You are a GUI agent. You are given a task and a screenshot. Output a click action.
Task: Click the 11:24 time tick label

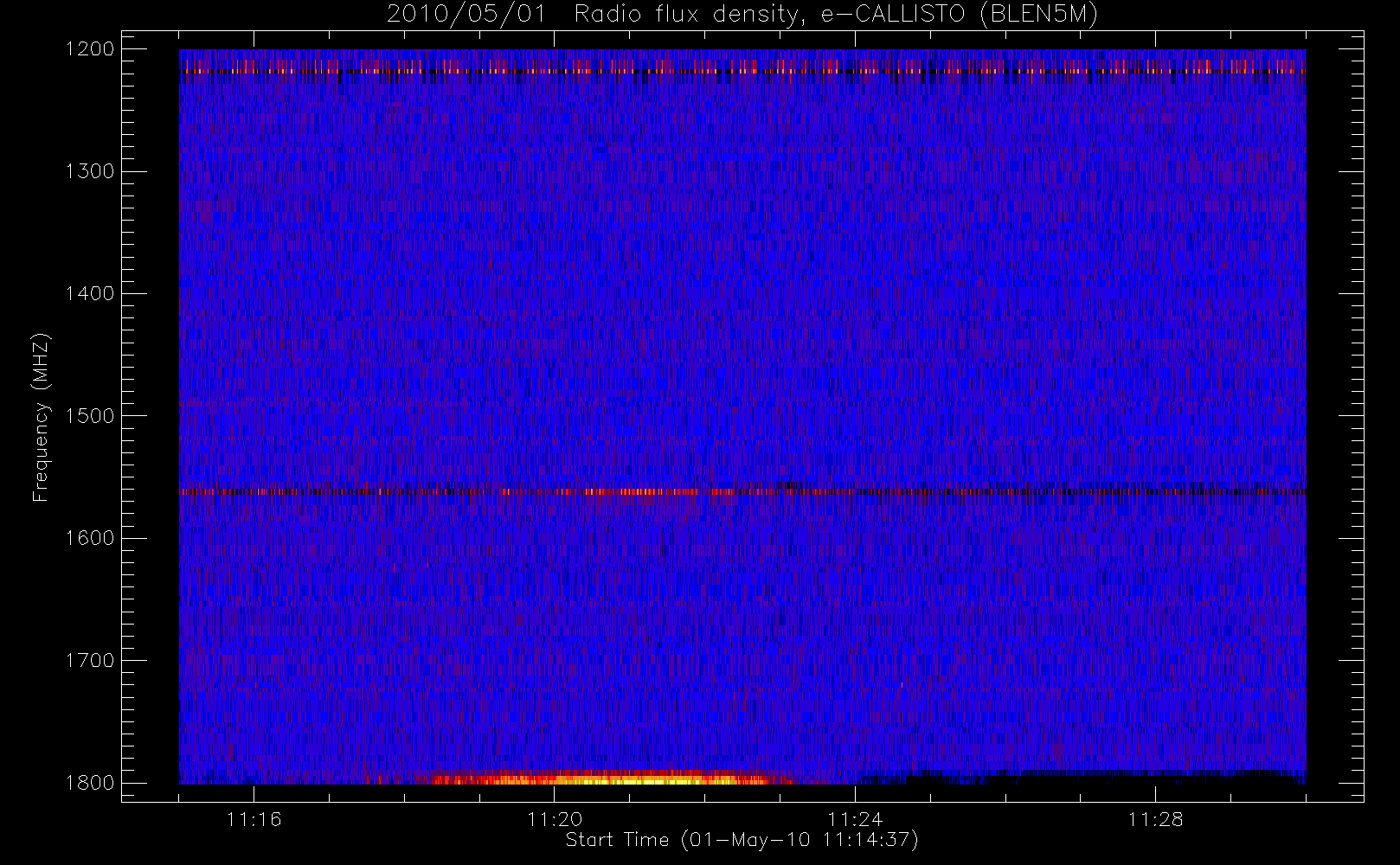click(855, 819)
